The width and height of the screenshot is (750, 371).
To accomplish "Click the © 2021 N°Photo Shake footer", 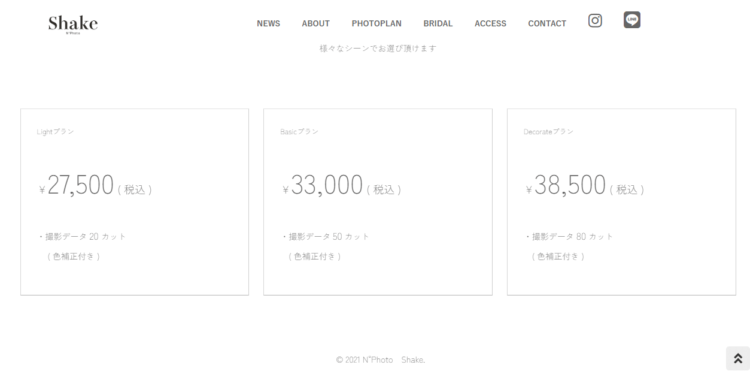I will click(x=381, y=360).
